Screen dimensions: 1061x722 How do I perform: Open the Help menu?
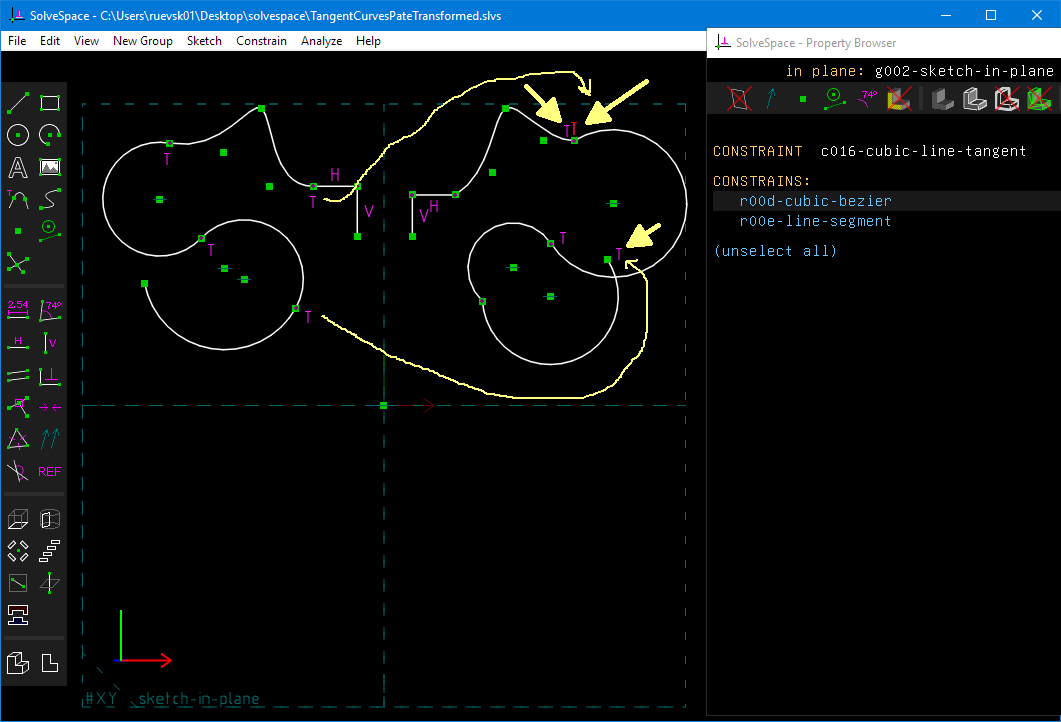368,41
